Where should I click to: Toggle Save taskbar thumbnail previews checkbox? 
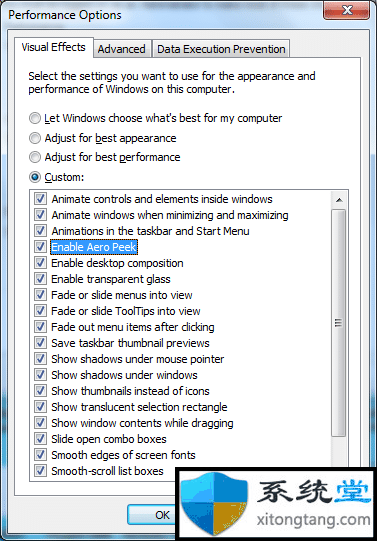click(x=40, y=343)
